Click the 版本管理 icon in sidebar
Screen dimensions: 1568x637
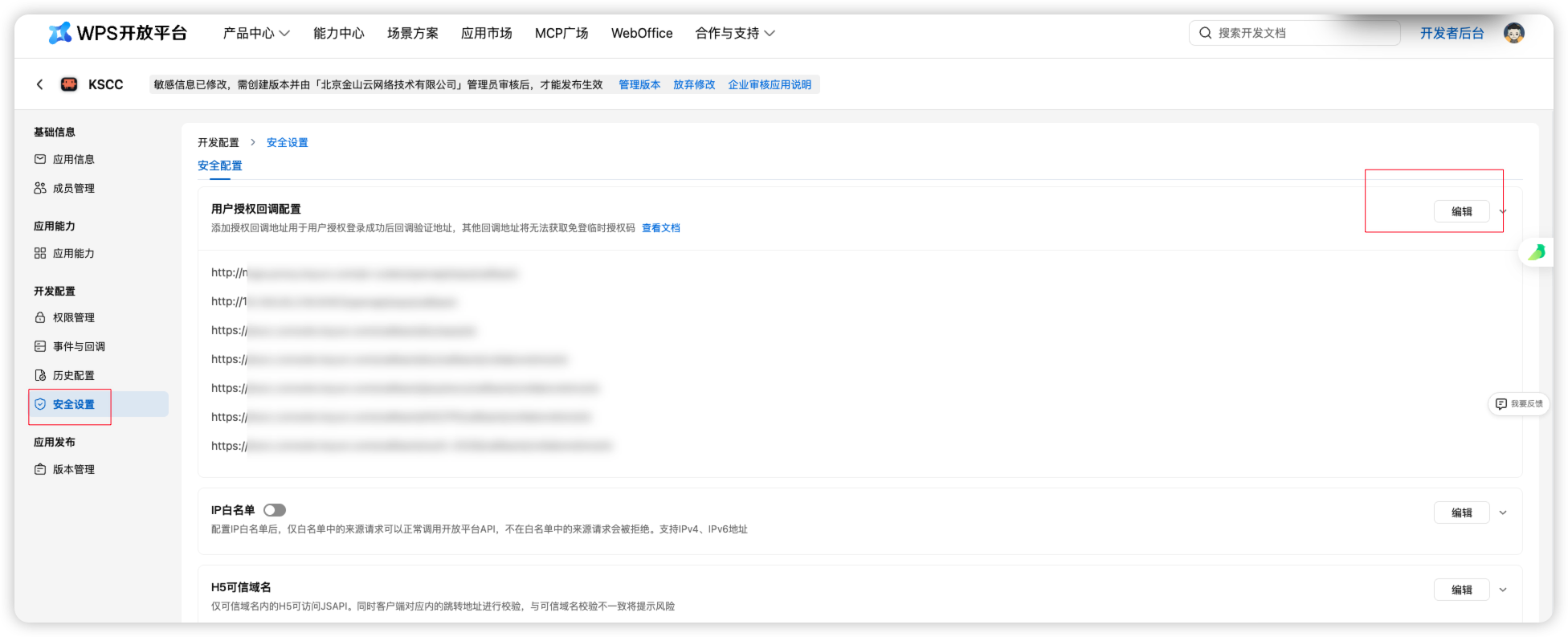point(40,469)
